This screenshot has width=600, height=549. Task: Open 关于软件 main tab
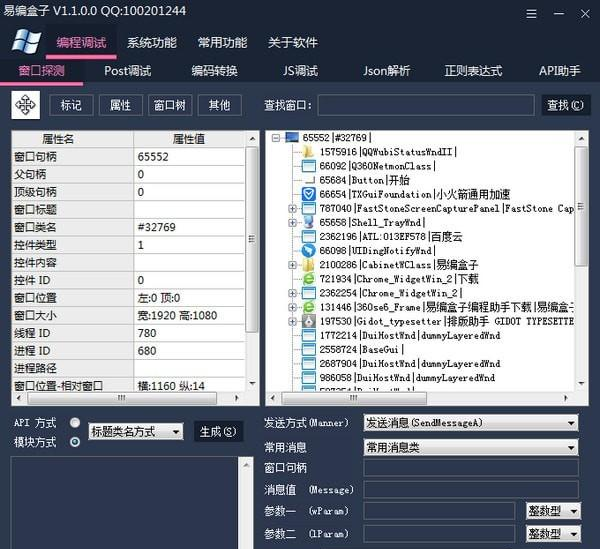coord(293,42)
